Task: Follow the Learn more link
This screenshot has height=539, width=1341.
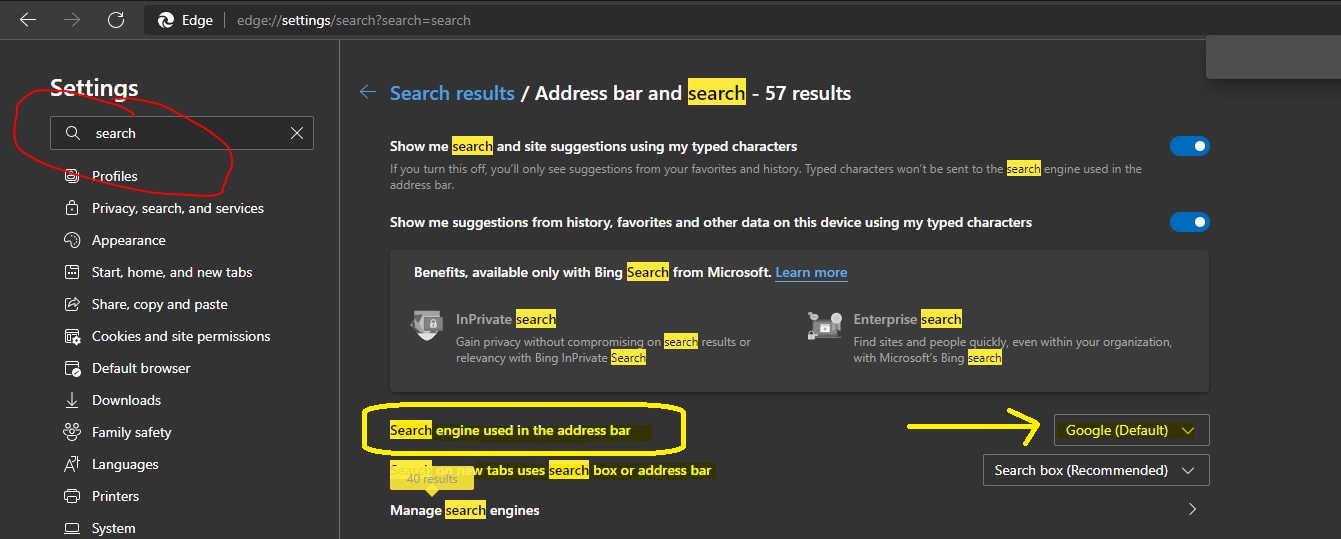Action: [811, 272]
